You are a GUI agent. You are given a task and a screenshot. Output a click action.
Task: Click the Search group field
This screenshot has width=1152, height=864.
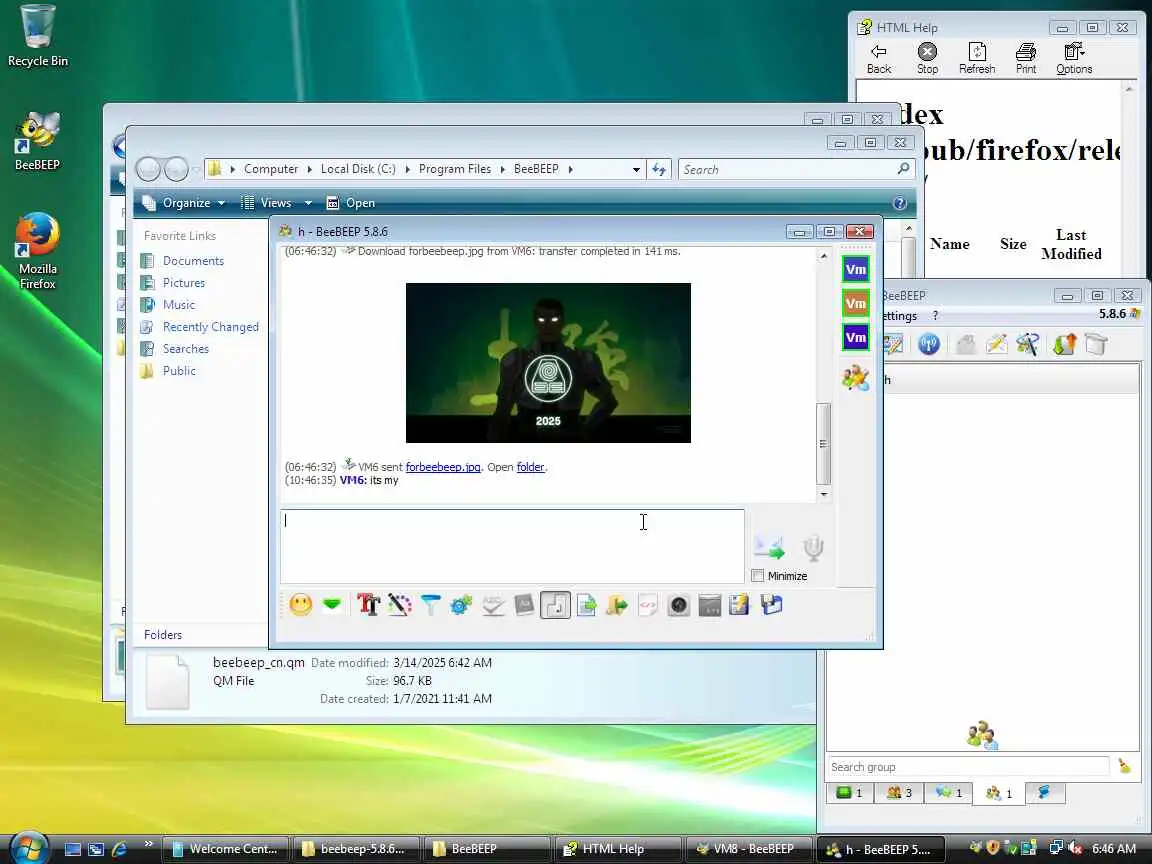(x=968, y=767)
